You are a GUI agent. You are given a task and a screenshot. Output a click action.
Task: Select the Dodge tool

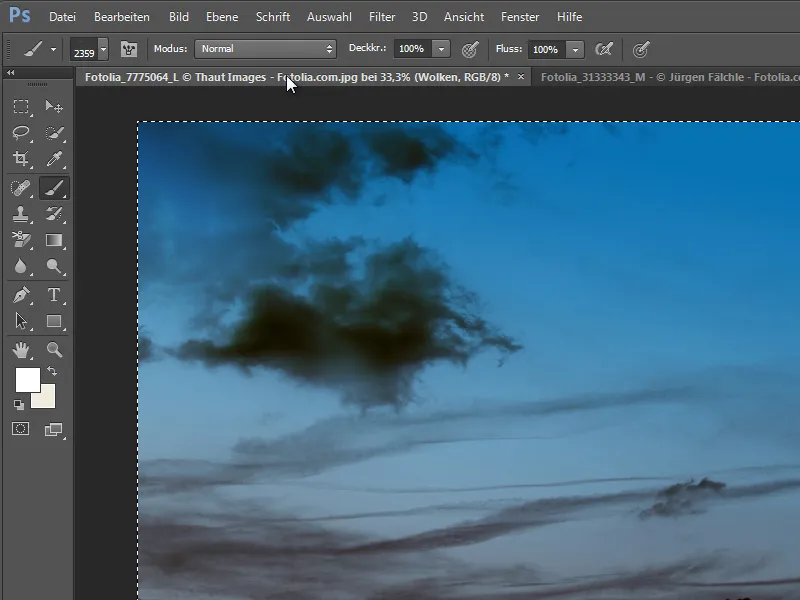click(54, 266)
